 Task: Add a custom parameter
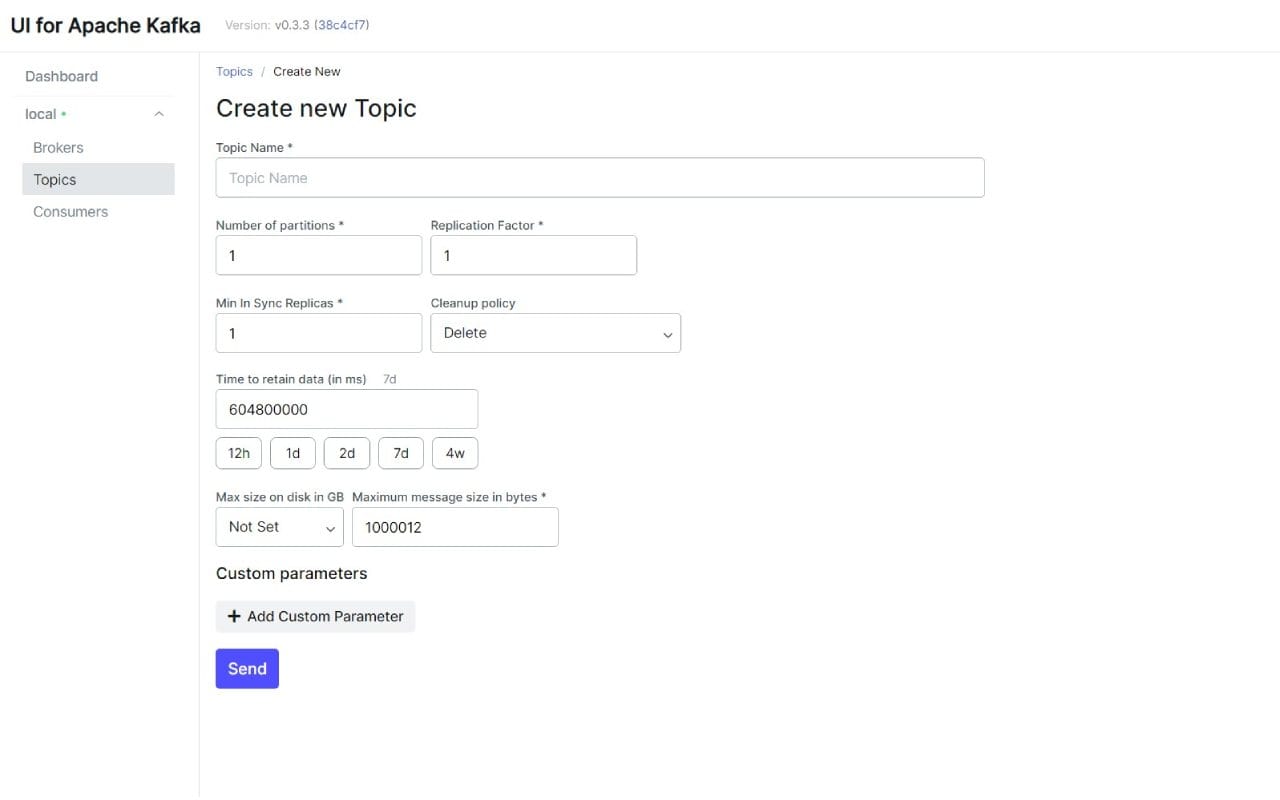pyautogui.click(x=315, y=616)
